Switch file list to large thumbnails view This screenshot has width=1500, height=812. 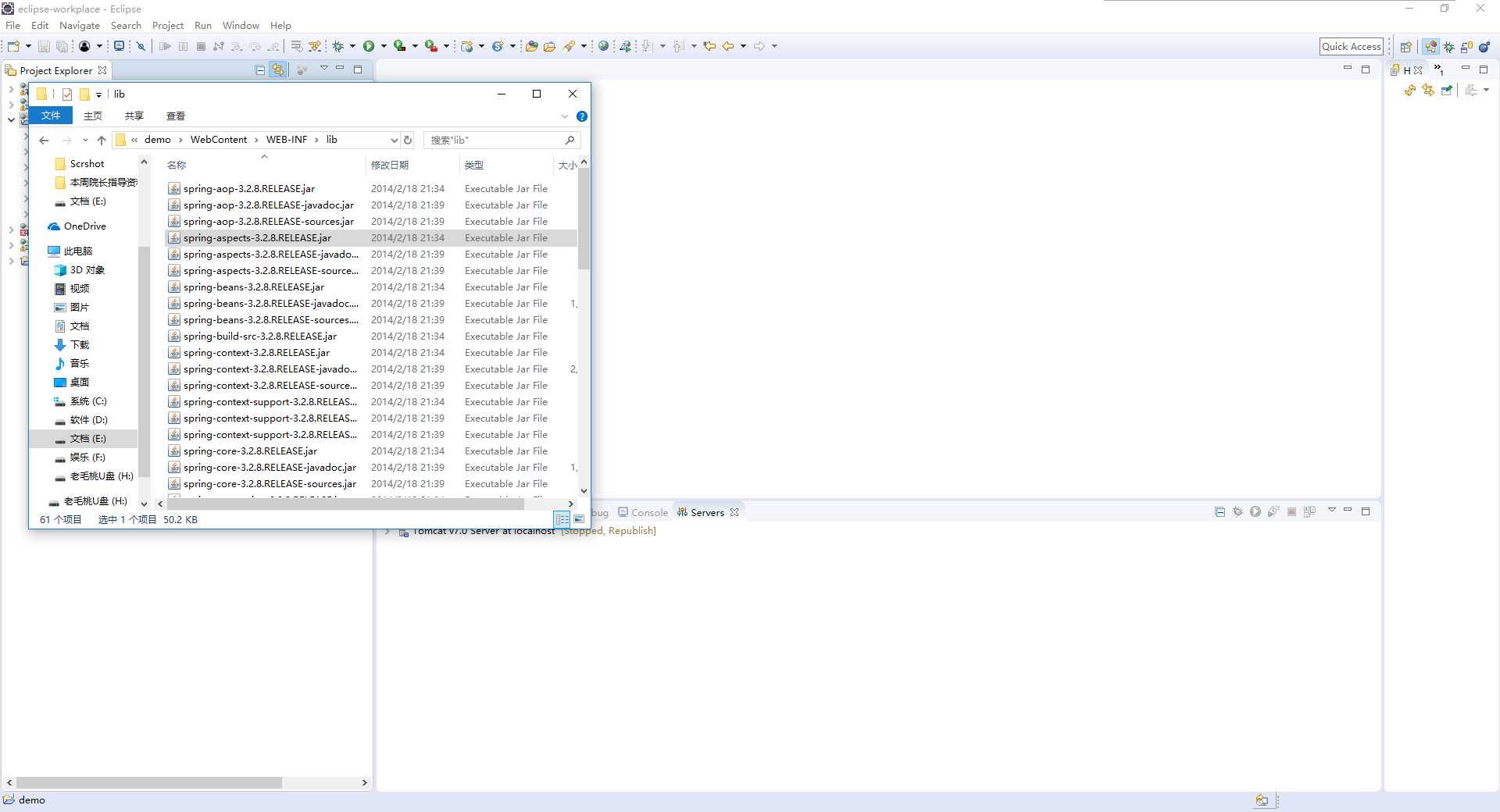(x=579, y=519)
